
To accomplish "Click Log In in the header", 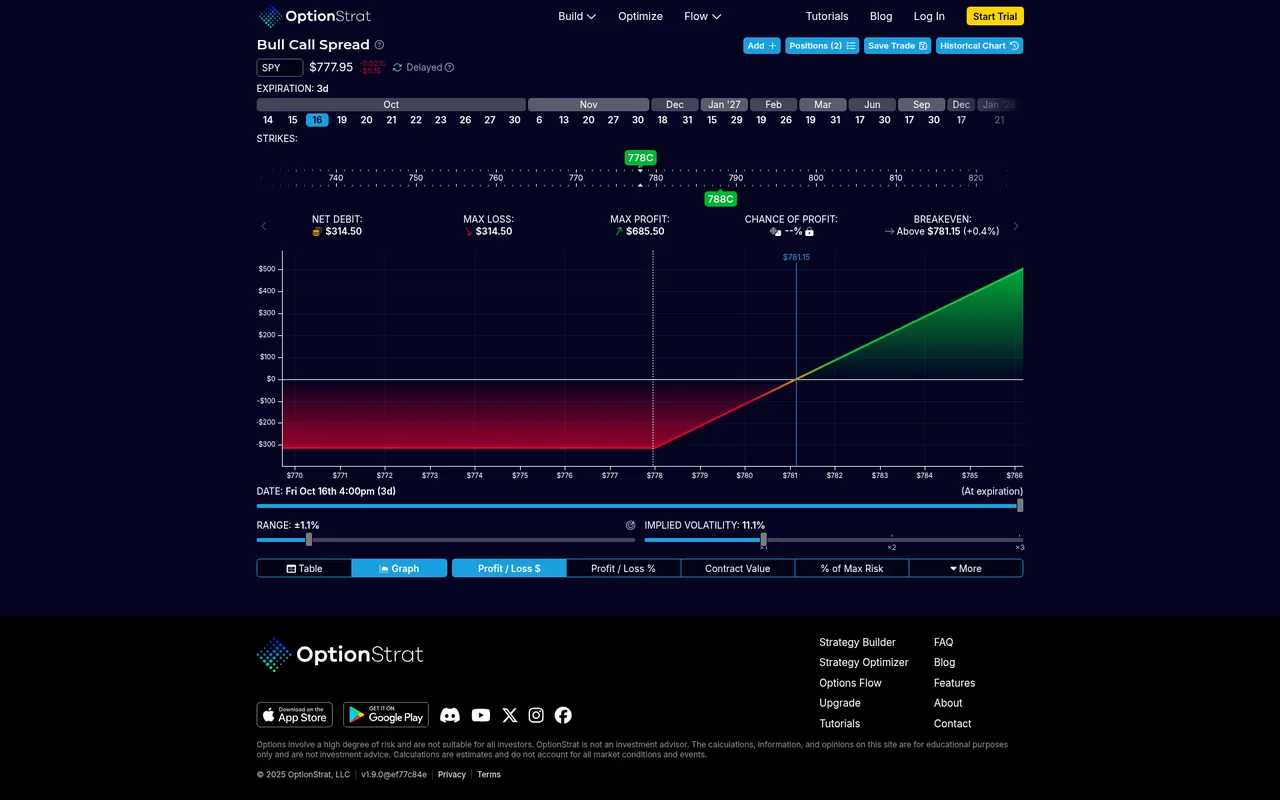I will tap(929, 16).
